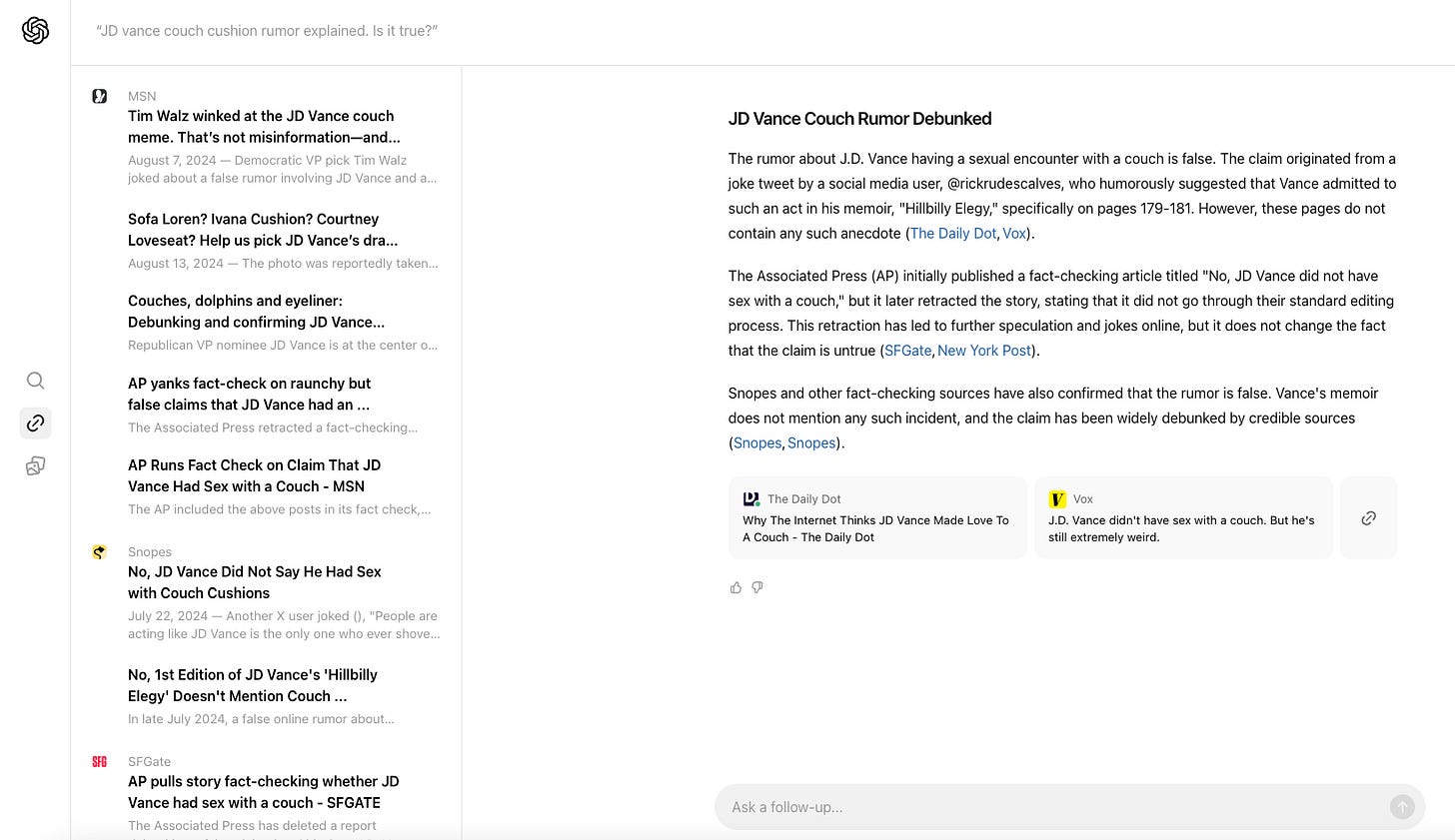Image resolution: width=1455 pixels, height=840 pixels.
Task: Open 'AP yanks fact-check on raunchy' result
Action: (249, 394)
